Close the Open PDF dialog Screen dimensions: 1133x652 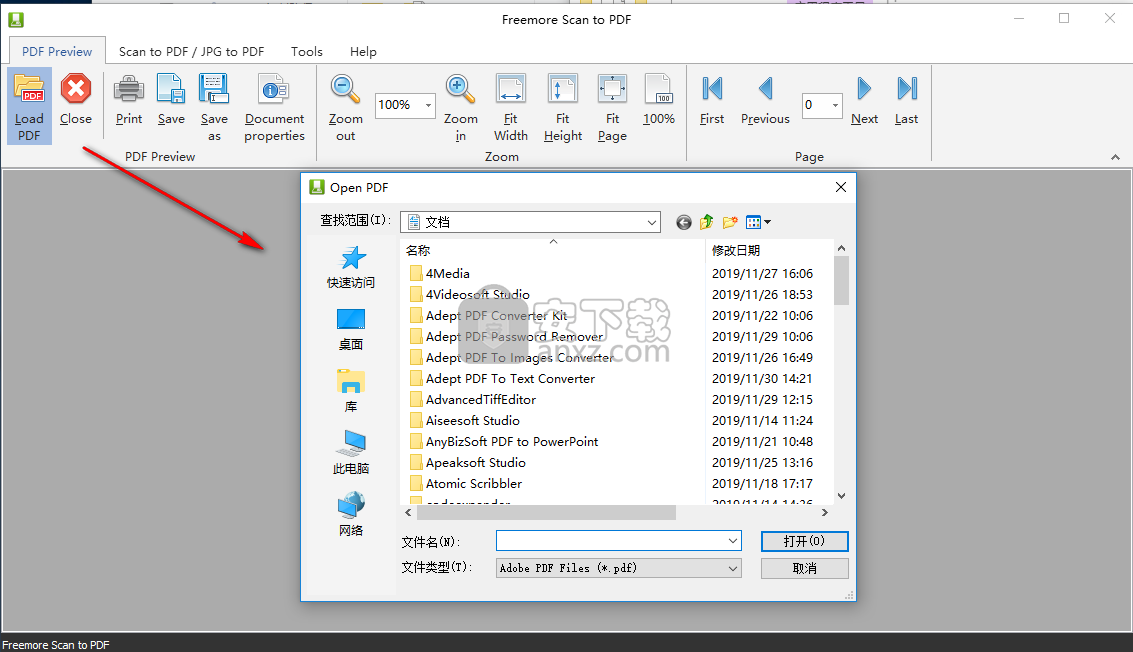[840, 187]
